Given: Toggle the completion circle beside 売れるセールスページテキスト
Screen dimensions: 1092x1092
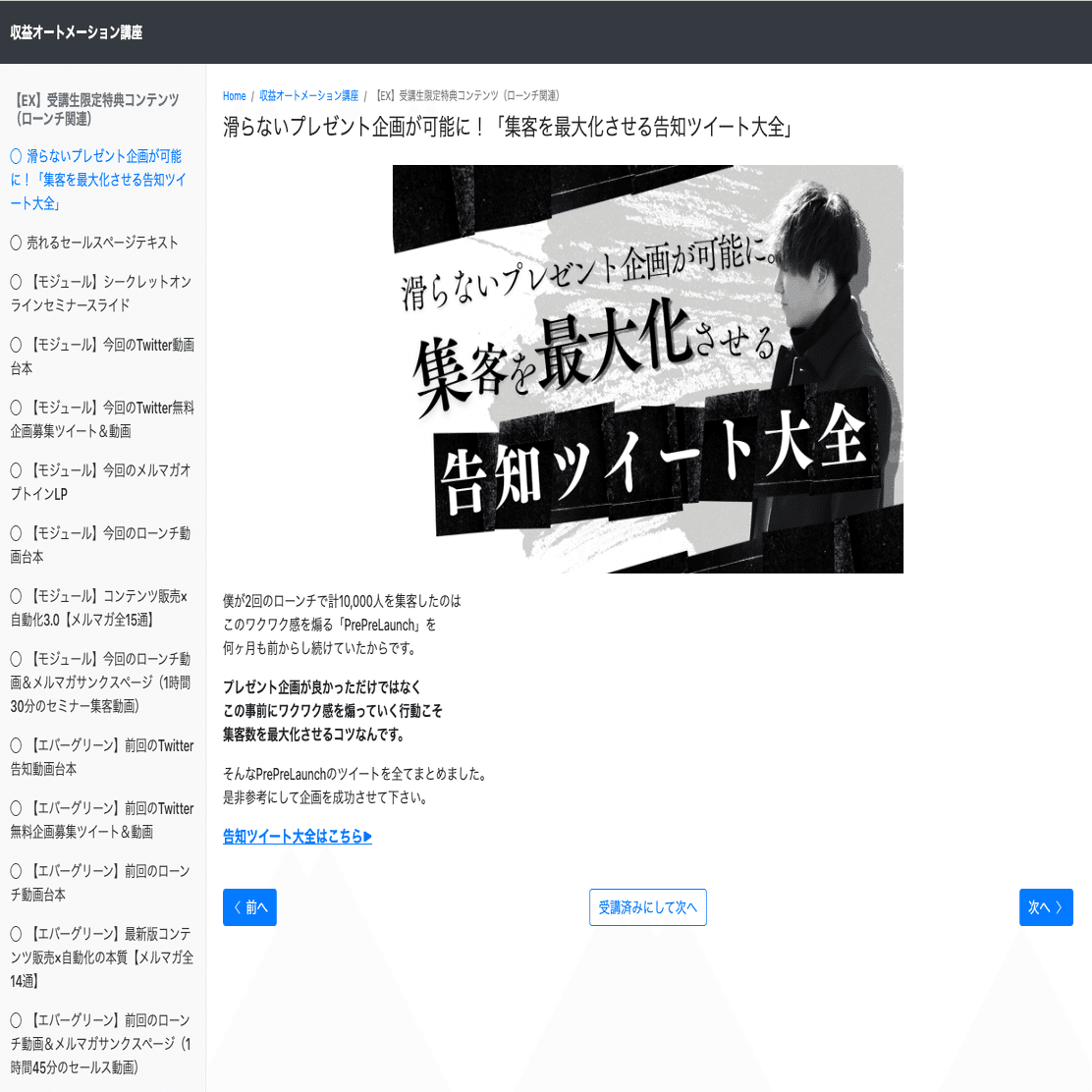Looking at the screenshot, I should (x=15, y=242).
